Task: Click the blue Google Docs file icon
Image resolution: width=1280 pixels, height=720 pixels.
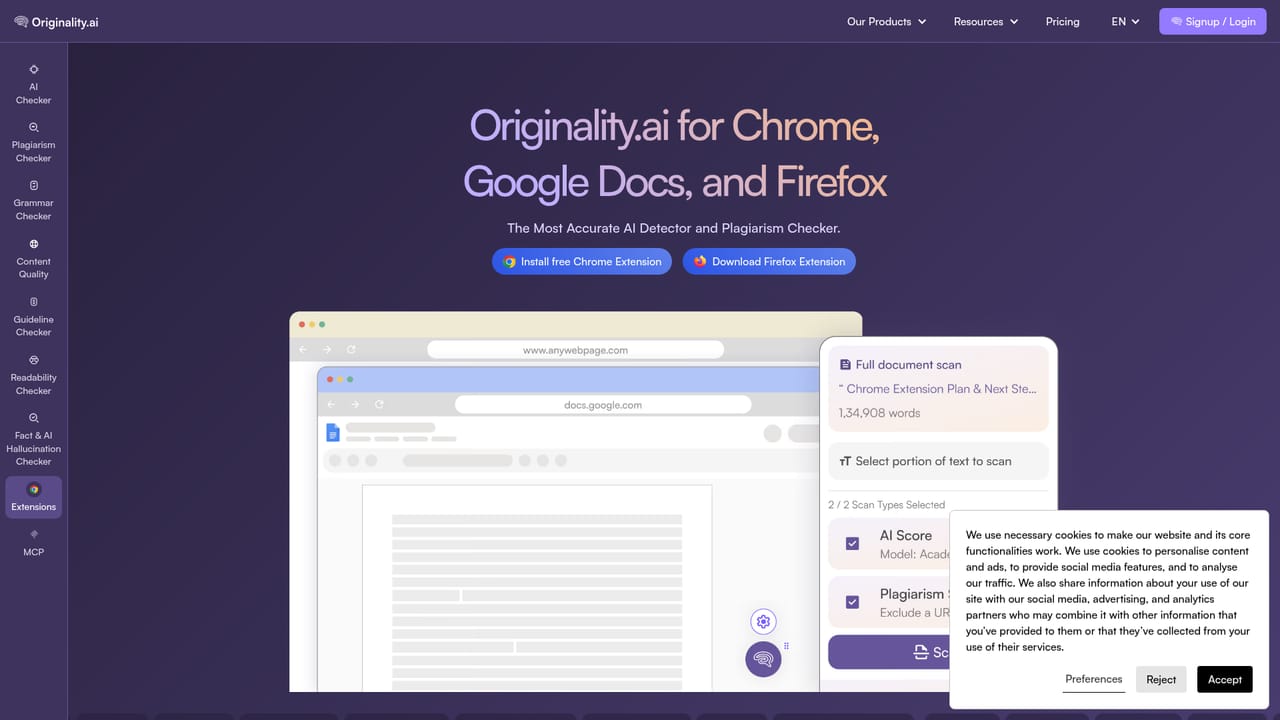Action: click(333, 432)
